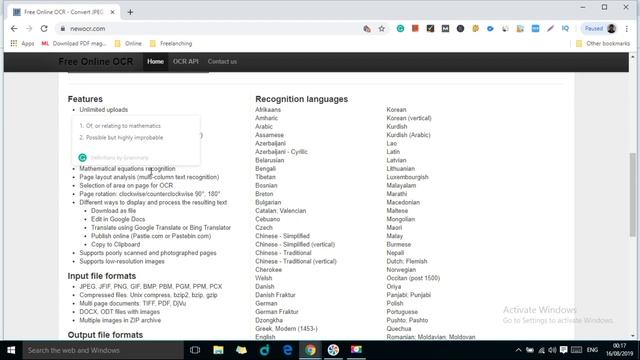This screenshot has height=360, width=640.
Task: Click the Search the web and Windows box
Action: [x=103, y=350]
